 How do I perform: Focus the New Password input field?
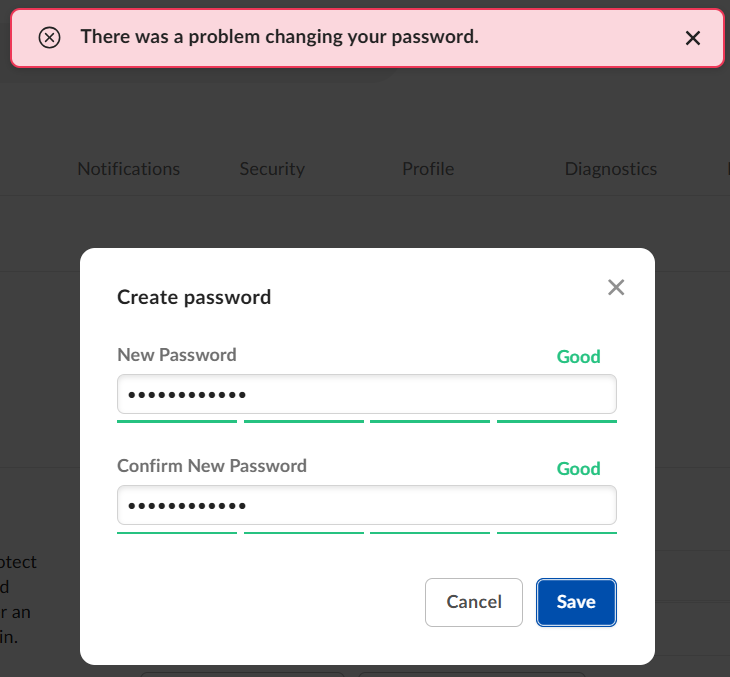pos(366,394)
